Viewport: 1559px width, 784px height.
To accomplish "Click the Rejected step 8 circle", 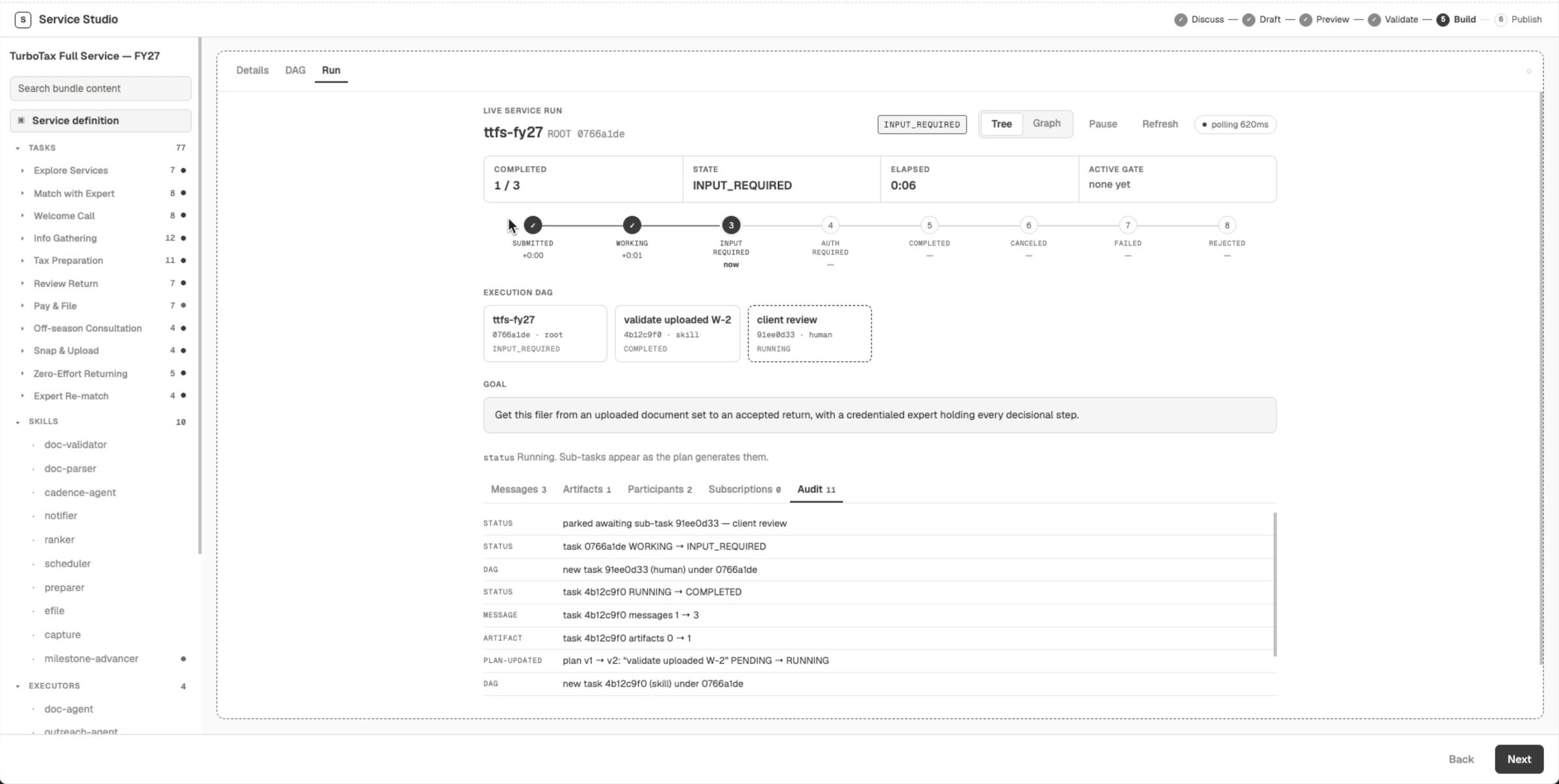I will click(x=1227, y=225).
